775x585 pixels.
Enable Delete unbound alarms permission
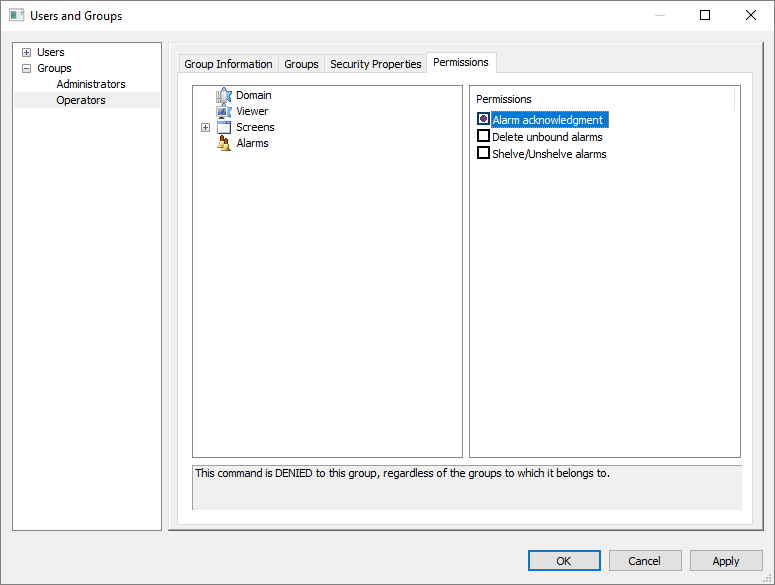coord(484,137)
